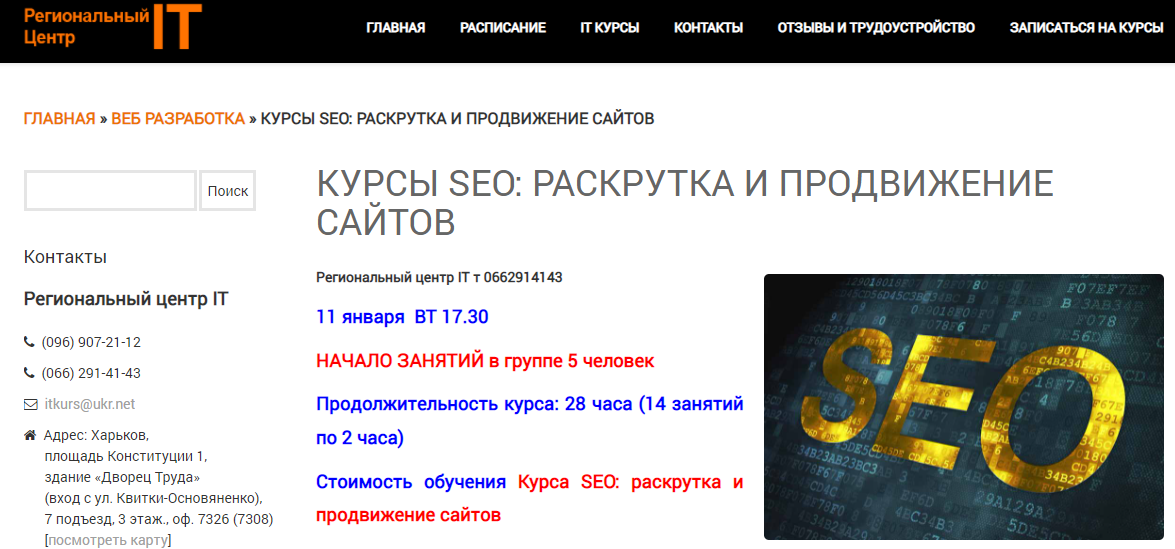Follow the ВЕБ РАЗРАБОТКА breadcrumb link
The height and width of the screenshot is (549, 1175).
(178, 119)
